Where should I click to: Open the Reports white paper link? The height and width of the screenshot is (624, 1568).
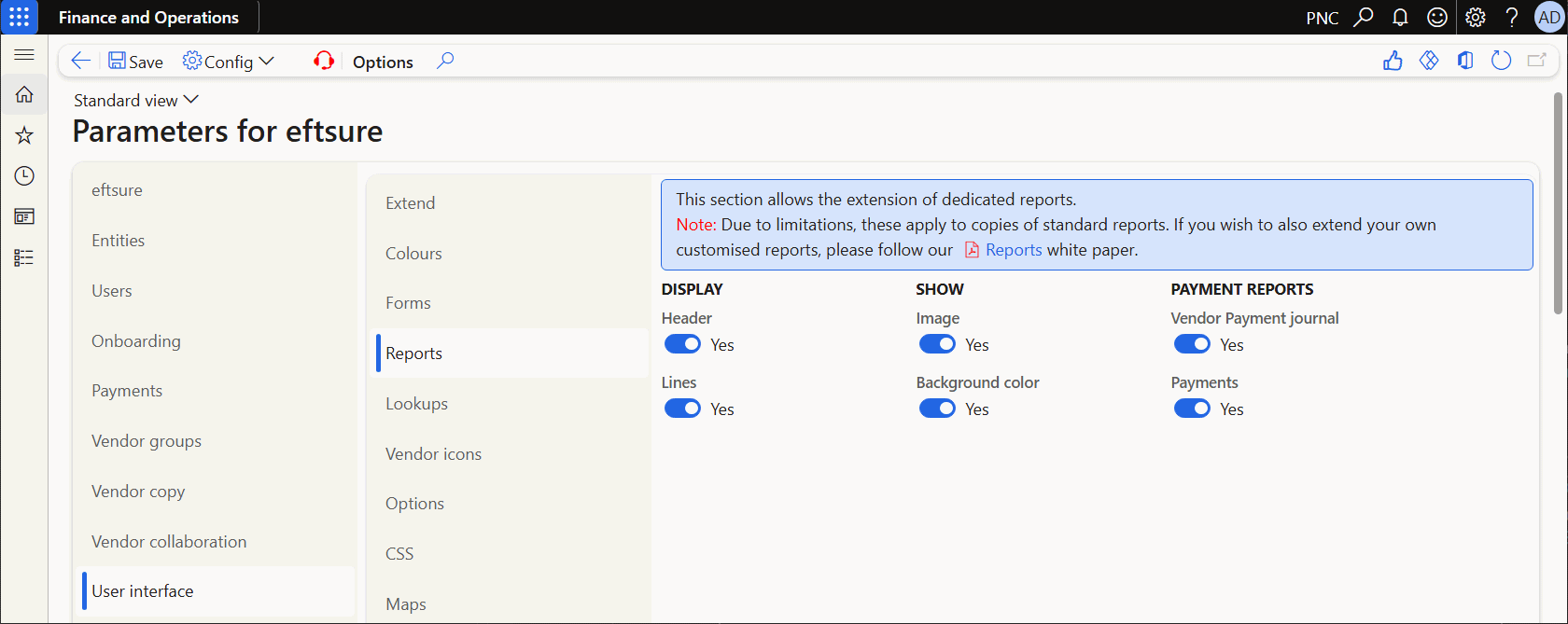(1014, 250)
